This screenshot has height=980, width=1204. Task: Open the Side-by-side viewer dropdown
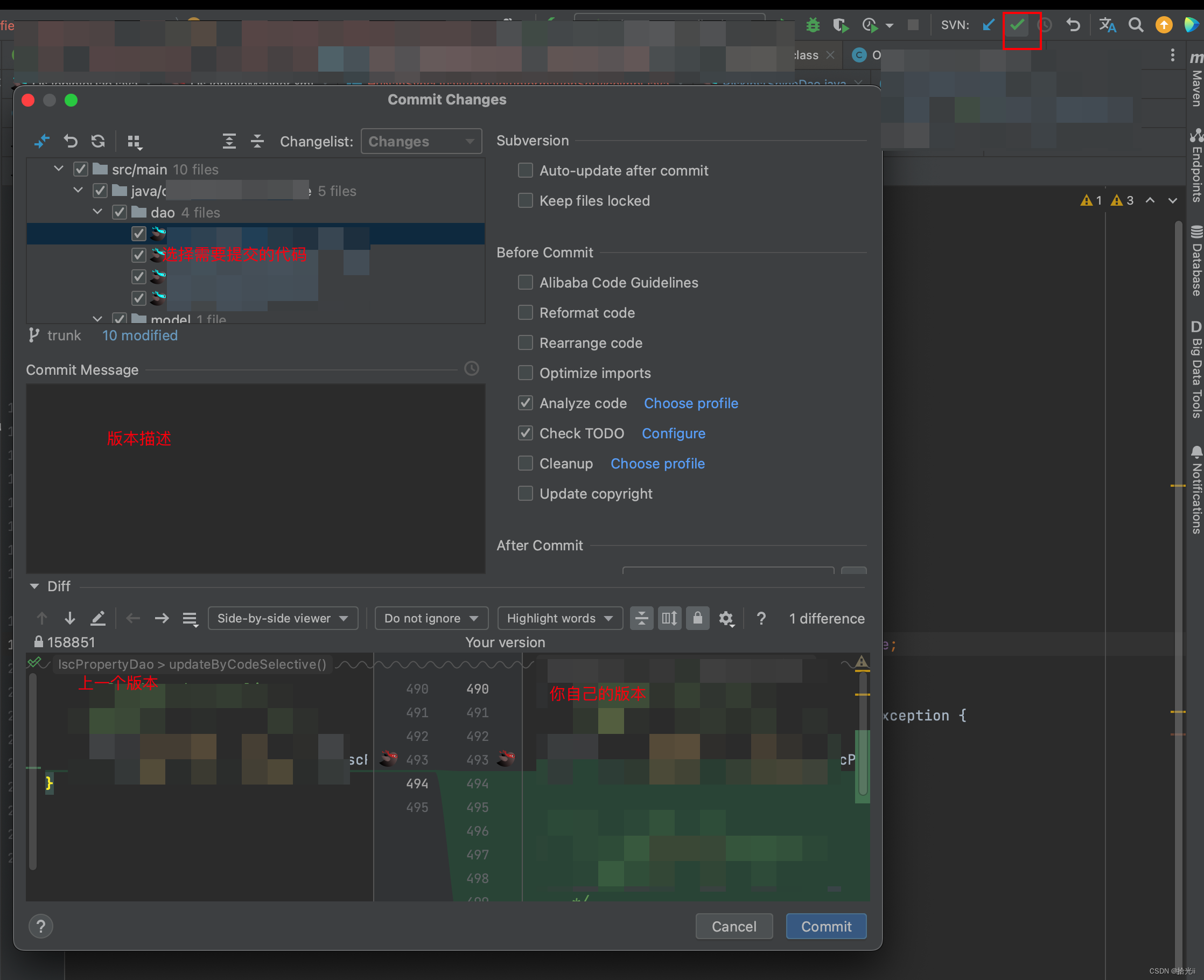coord(283,618)
